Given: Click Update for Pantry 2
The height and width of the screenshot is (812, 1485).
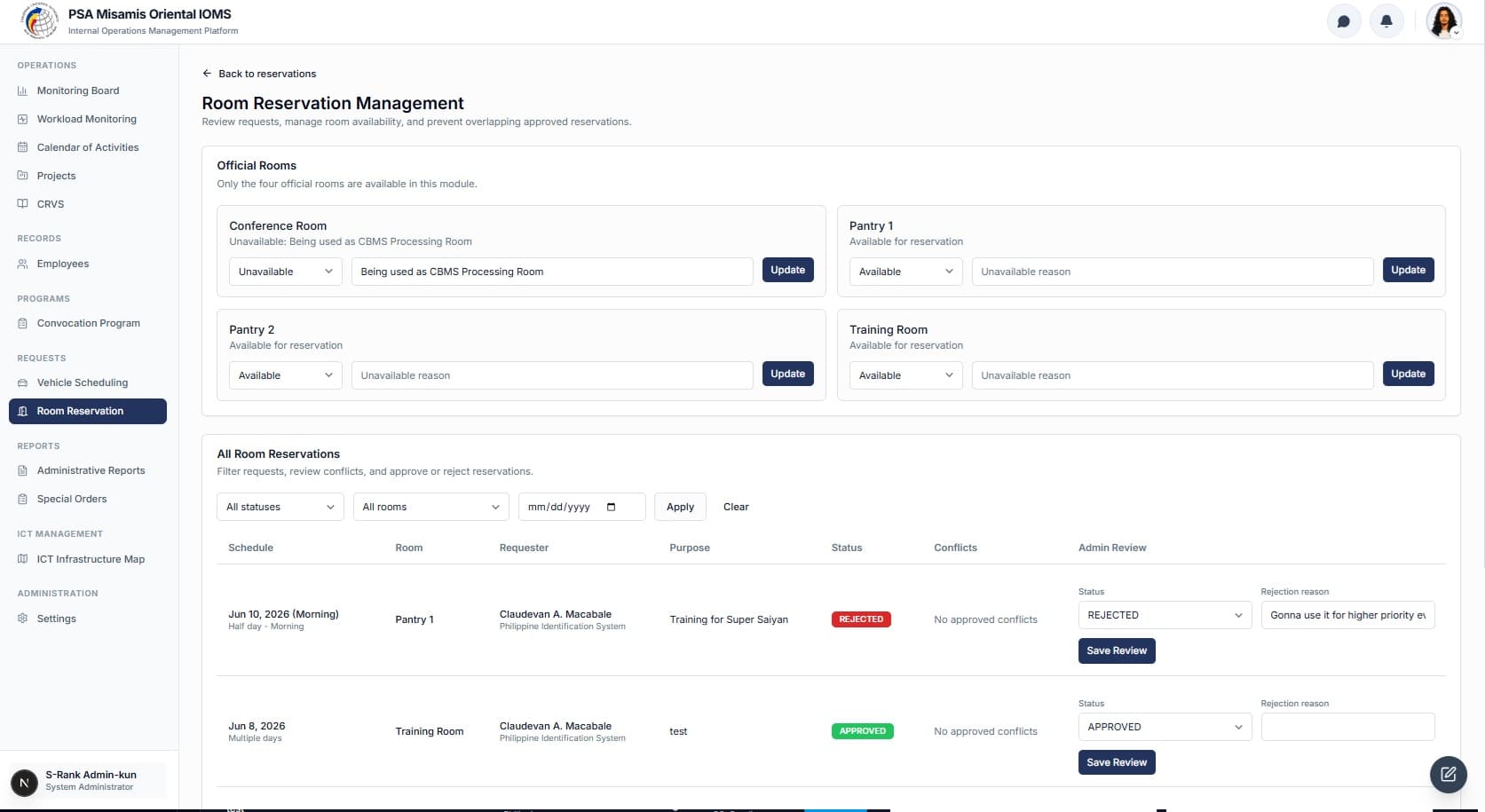Looking at the screenshot, I should (x=788, y=374).
